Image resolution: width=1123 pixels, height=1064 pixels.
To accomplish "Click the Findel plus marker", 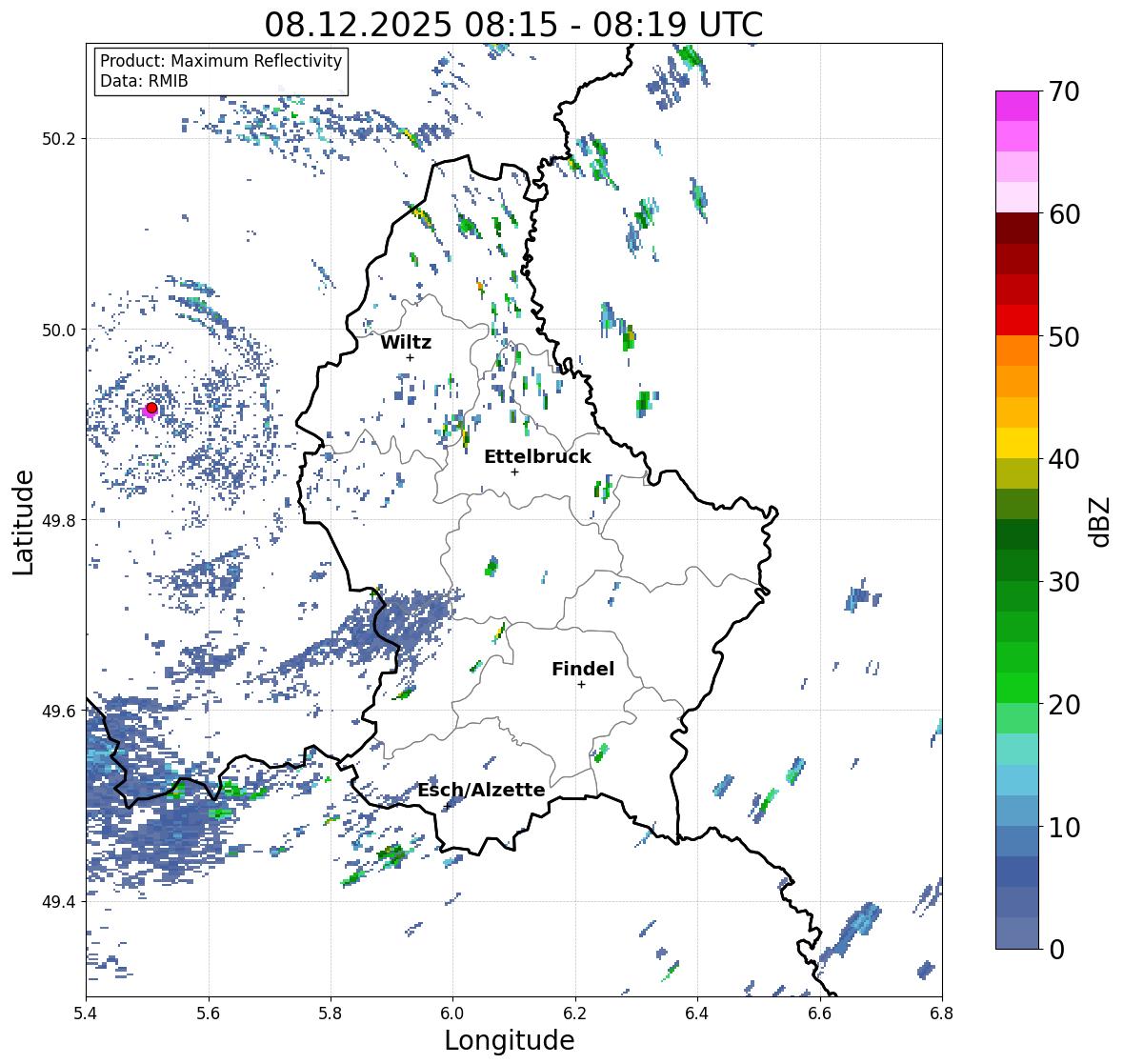I will [x=581, y=685].
